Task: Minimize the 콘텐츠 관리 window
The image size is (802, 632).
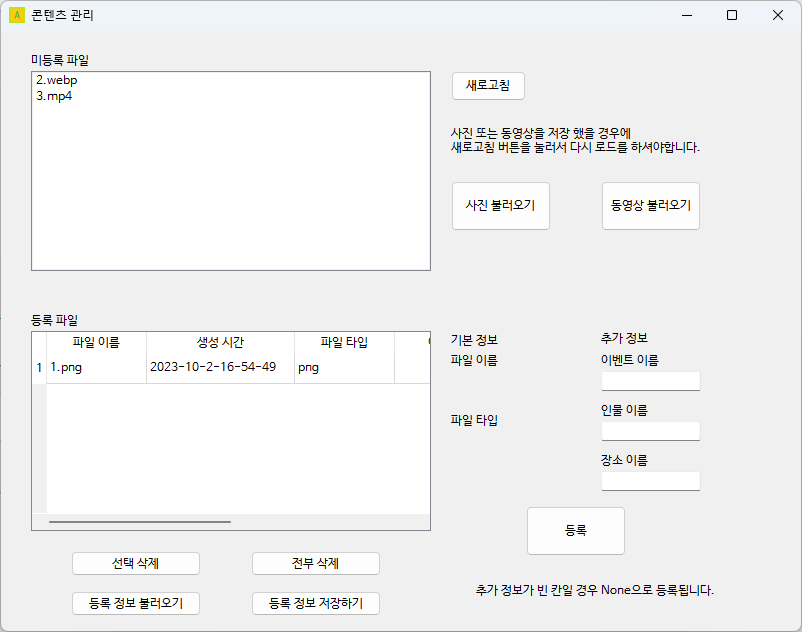Action: (687, 15)
